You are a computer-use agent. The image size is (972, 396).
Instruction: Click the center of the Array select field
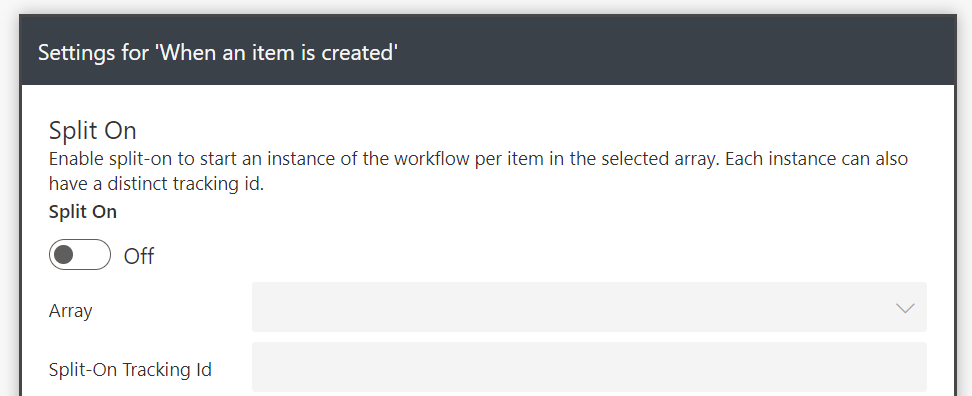(x=589, y=307)
